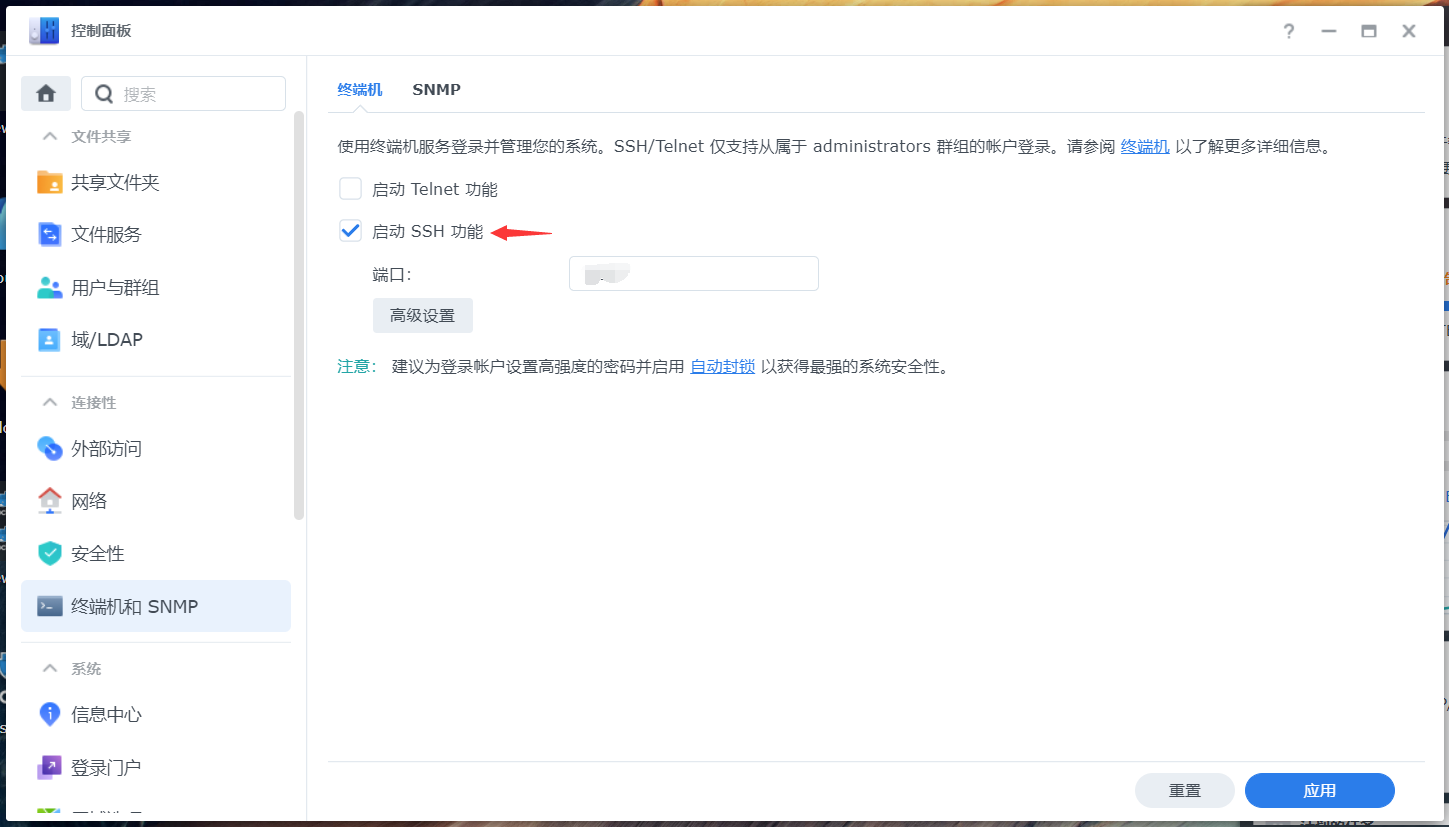Enable the 启动 Telnet 功能 checkbox

[350, 189]
